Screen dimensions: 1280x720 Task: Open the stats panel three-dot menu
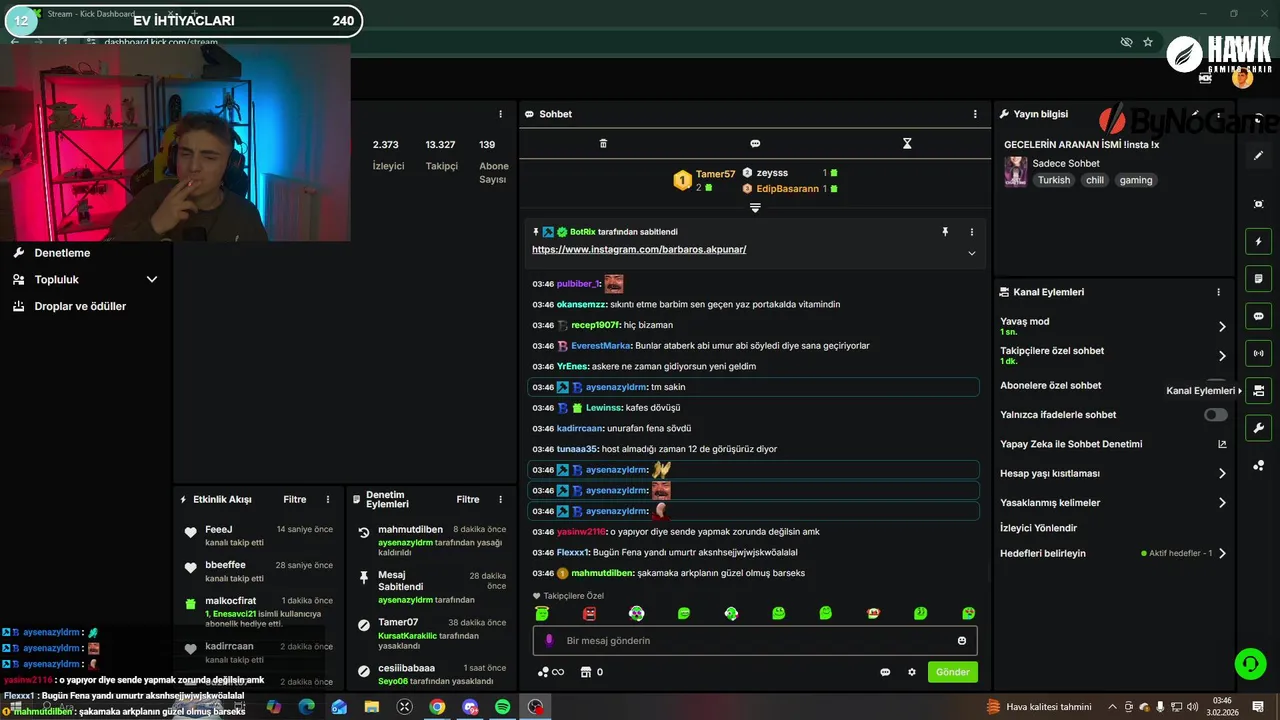(501, 114)
